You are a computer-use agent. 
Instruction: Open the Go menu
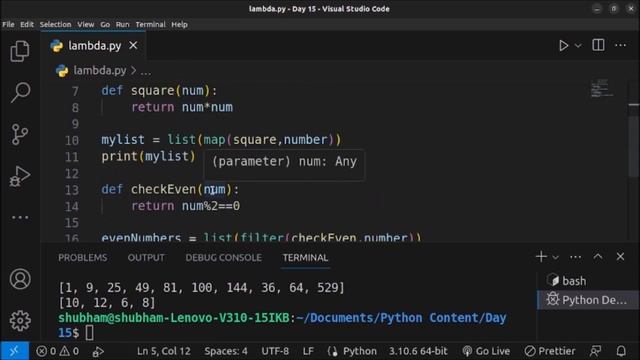[x=105, y=24]
